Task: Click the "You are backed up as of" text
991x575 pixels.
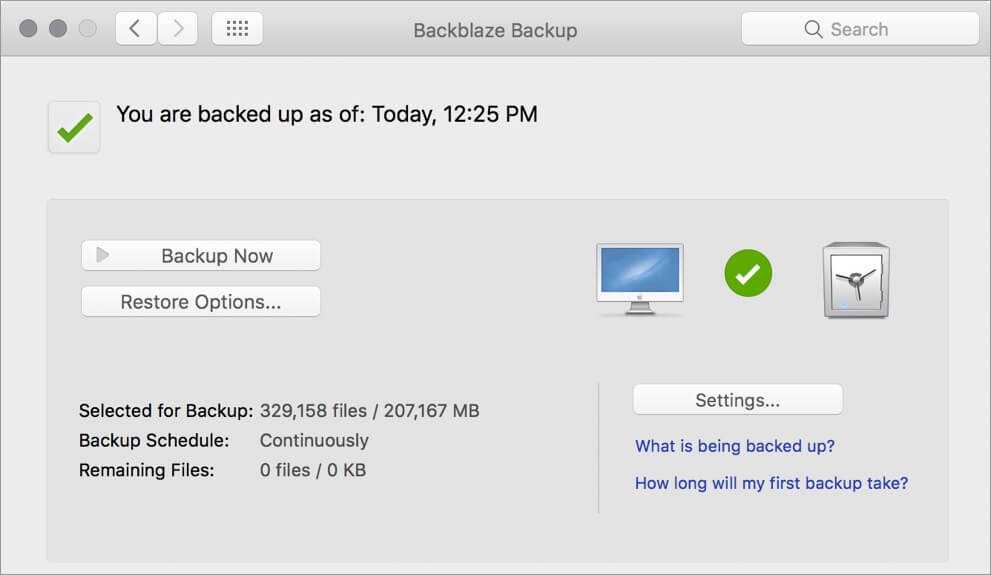Action: point(327,114)
